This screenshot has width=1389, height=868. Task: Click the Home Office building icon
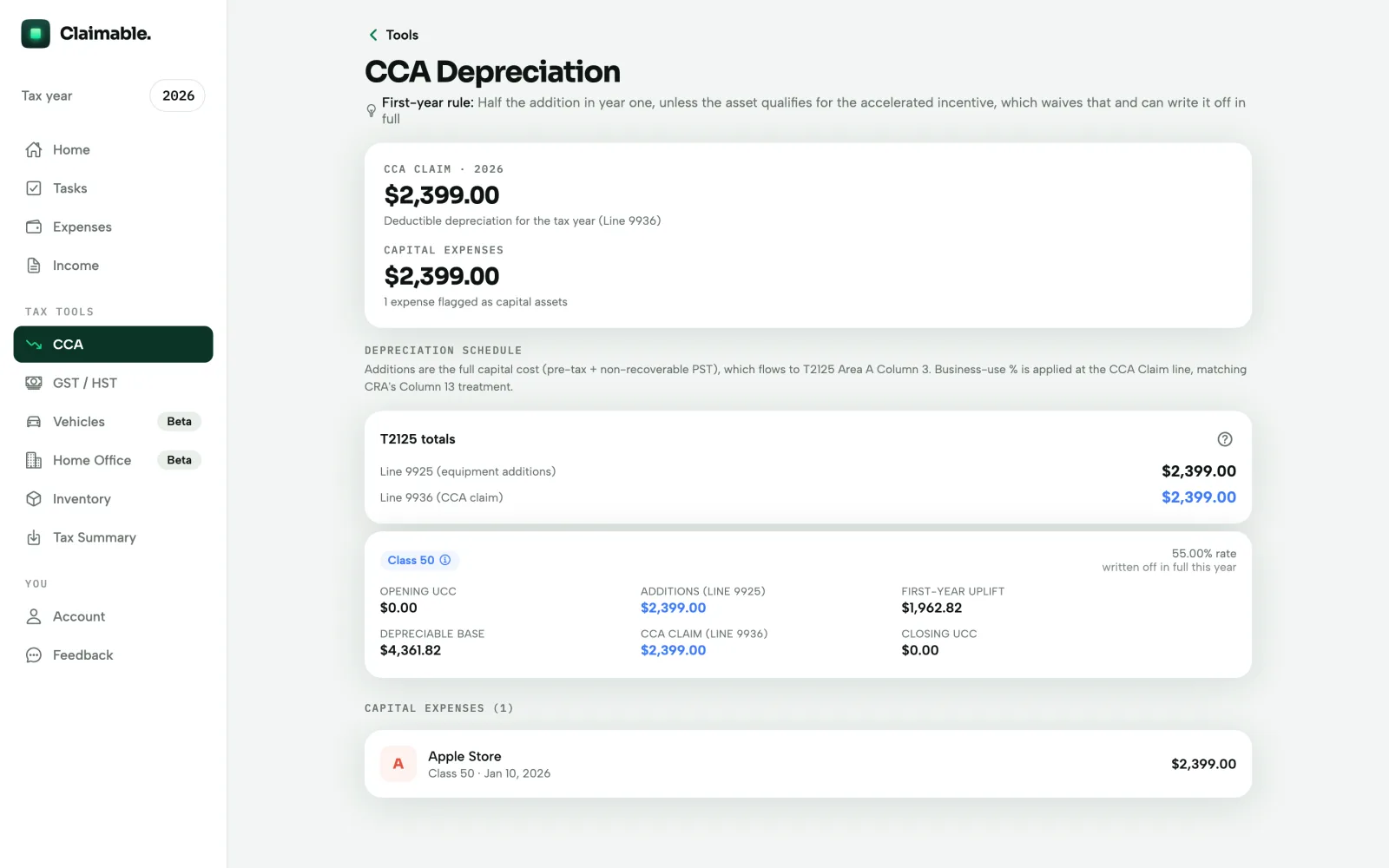pos(34,460)
